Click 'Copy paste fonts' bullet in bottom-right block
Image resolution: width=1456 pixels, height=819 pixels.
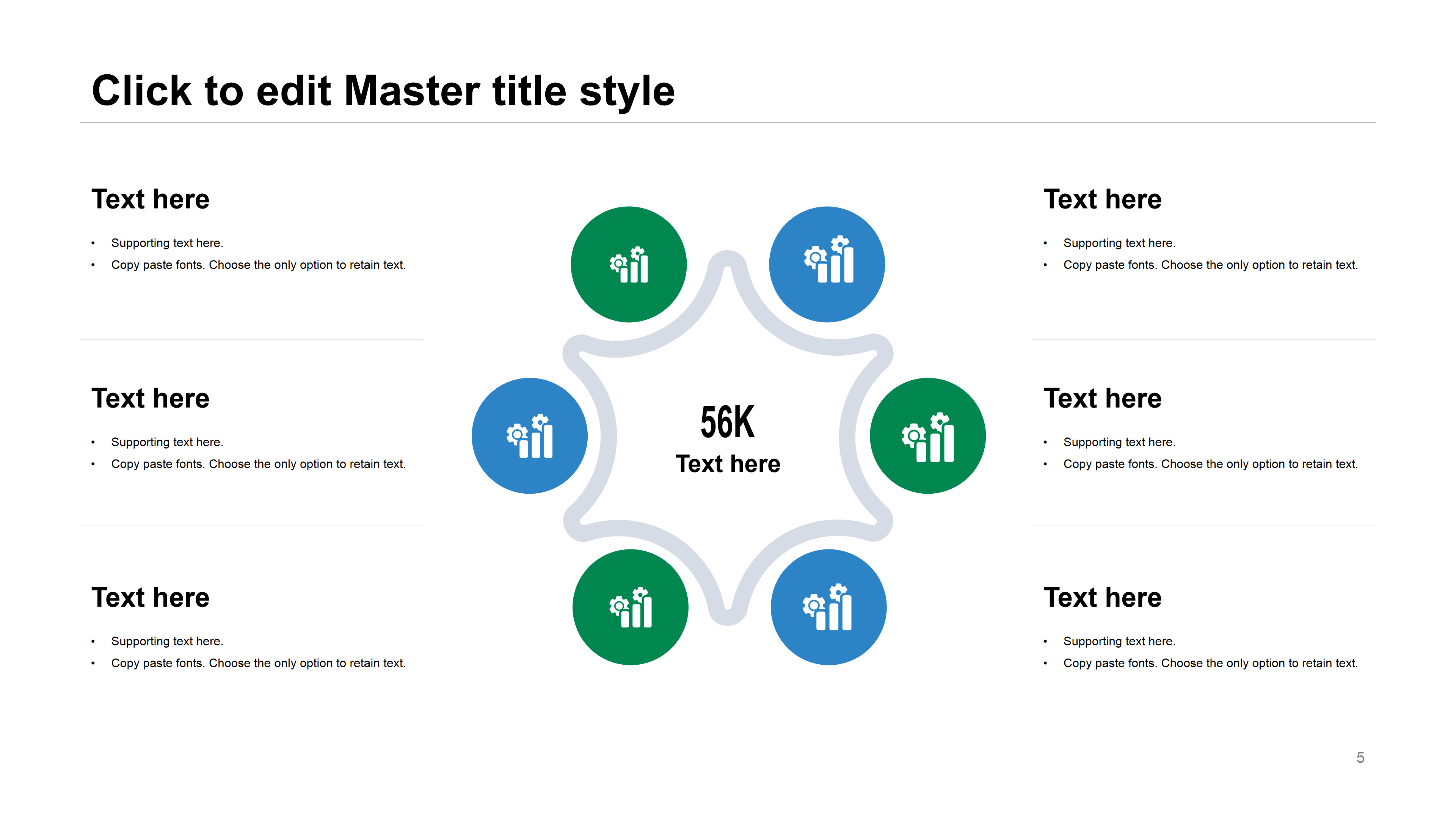(x=1211, y=663)
